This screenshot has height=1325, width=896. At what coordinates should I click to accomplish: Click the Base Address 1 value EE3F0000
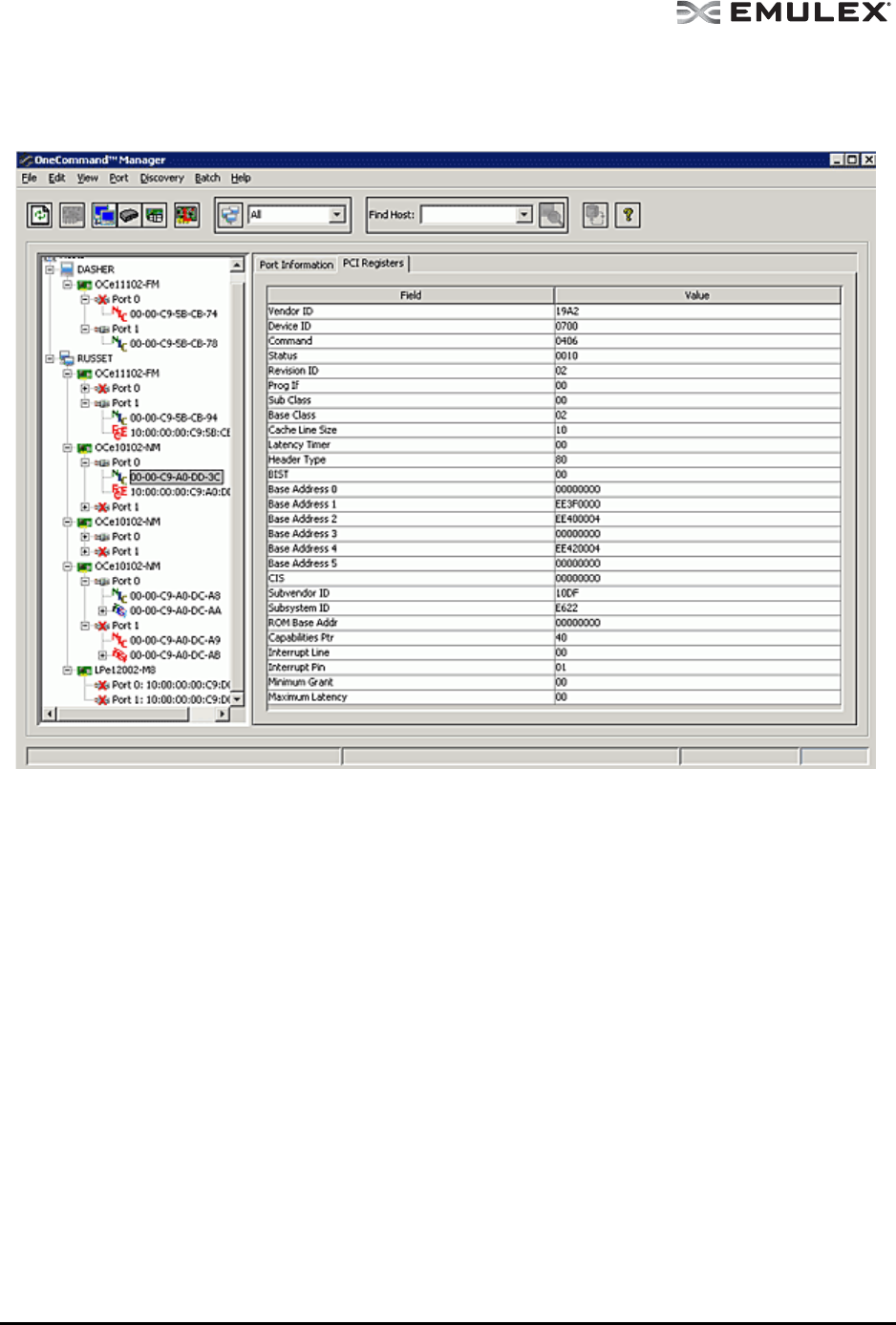point(697,504)
